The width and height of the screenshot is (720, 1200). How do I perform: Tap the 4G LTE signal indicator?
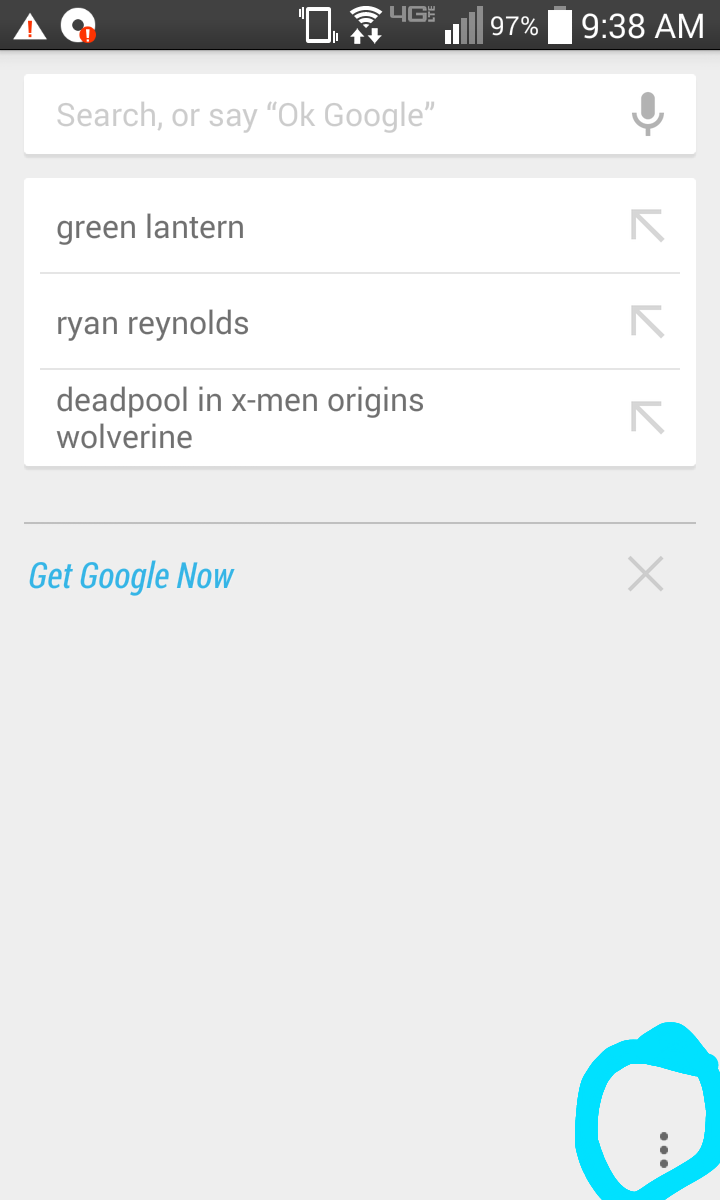pyautogui.click(x=412, y=15)
